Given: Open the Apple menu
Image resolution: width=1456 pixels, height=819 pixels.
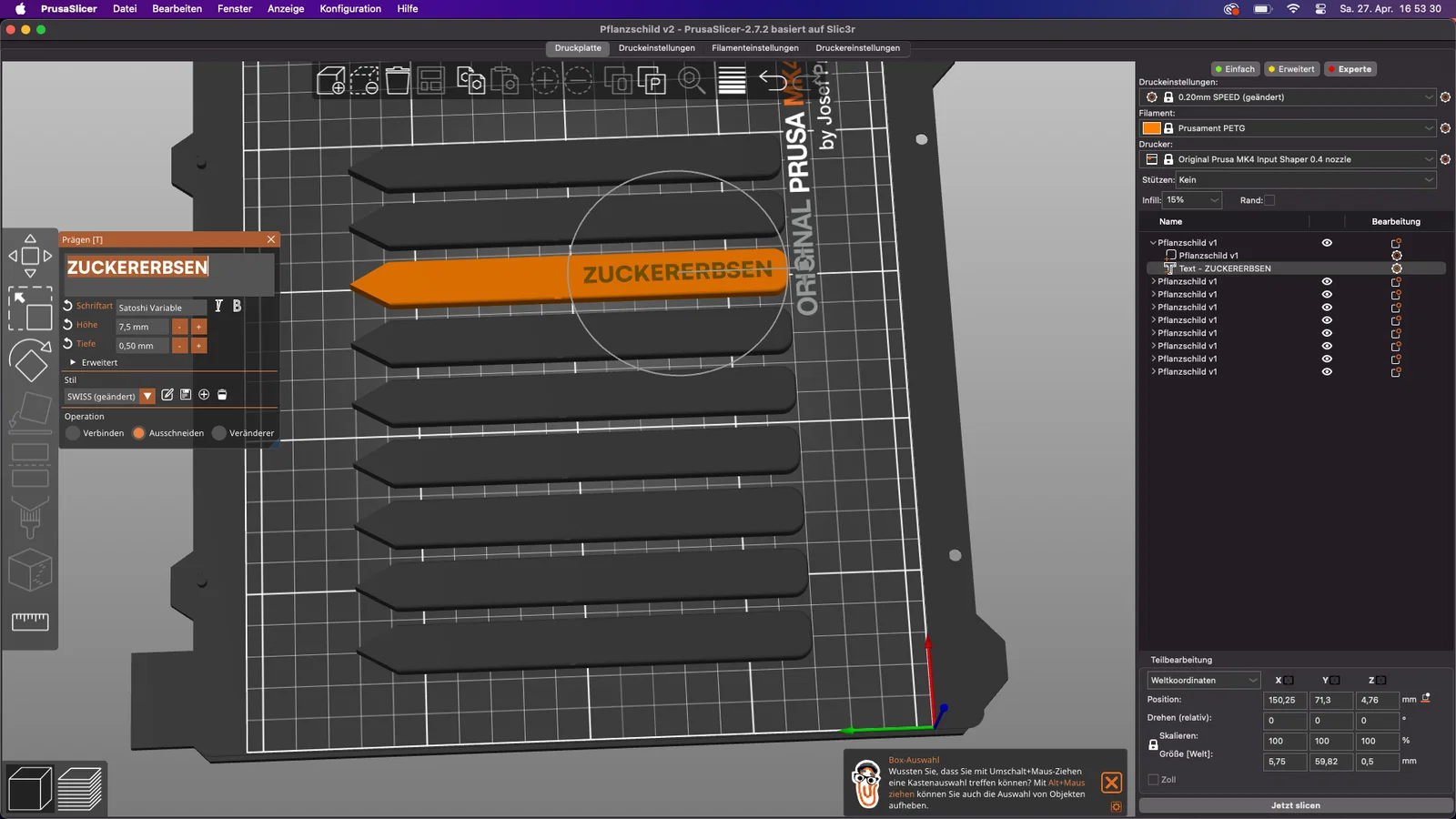Looking at the screenshot, I should coord(20,8).
